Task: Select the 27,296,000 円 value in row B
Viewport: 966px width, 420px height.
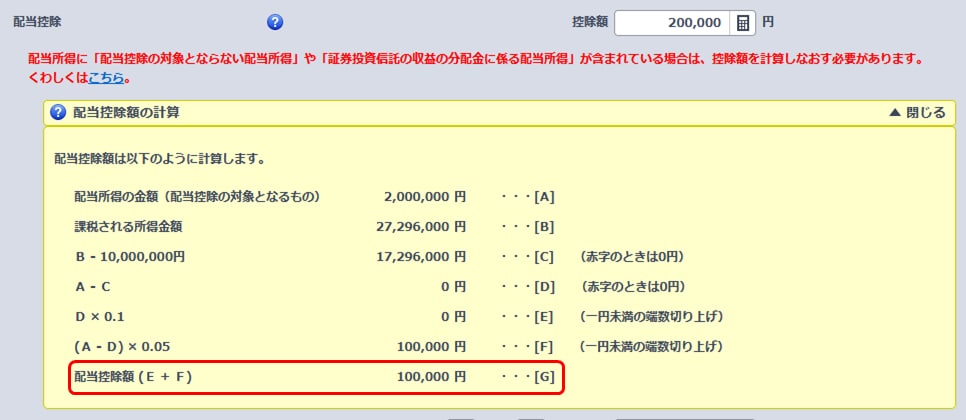Action: point(420,226)
